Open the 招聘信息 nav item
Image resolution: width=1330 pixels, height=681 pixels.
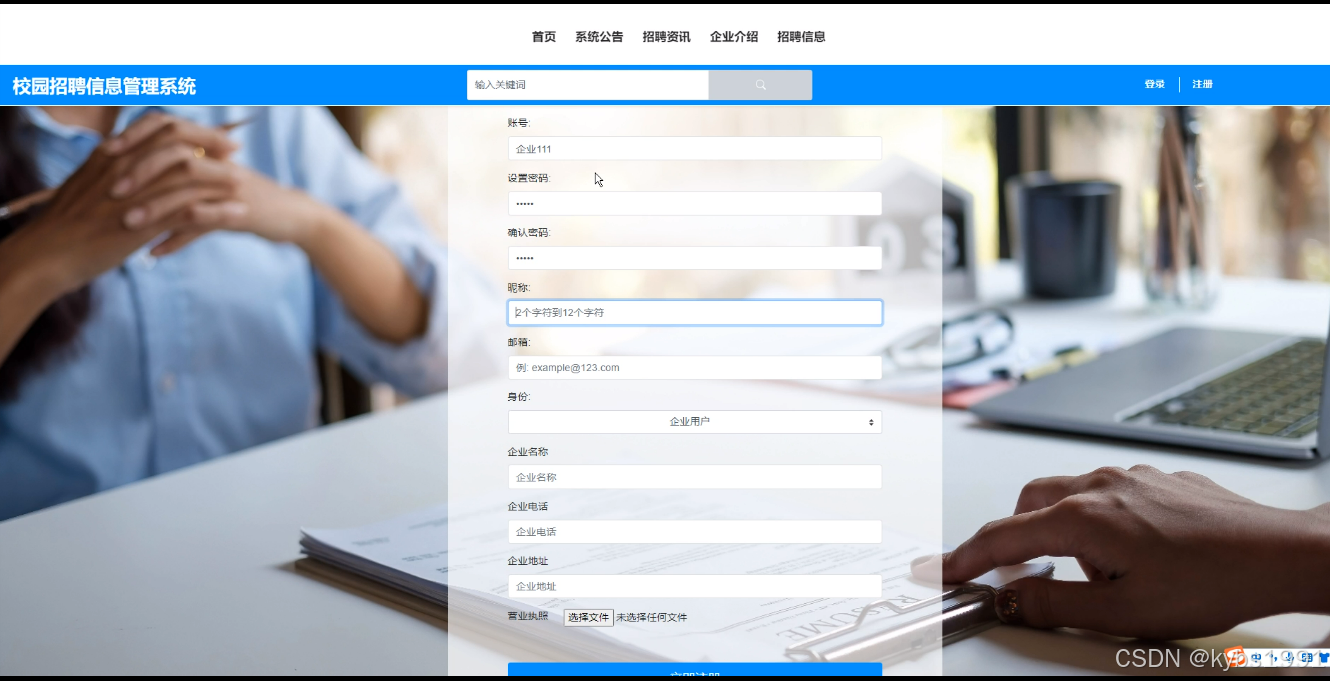(801, 37)
